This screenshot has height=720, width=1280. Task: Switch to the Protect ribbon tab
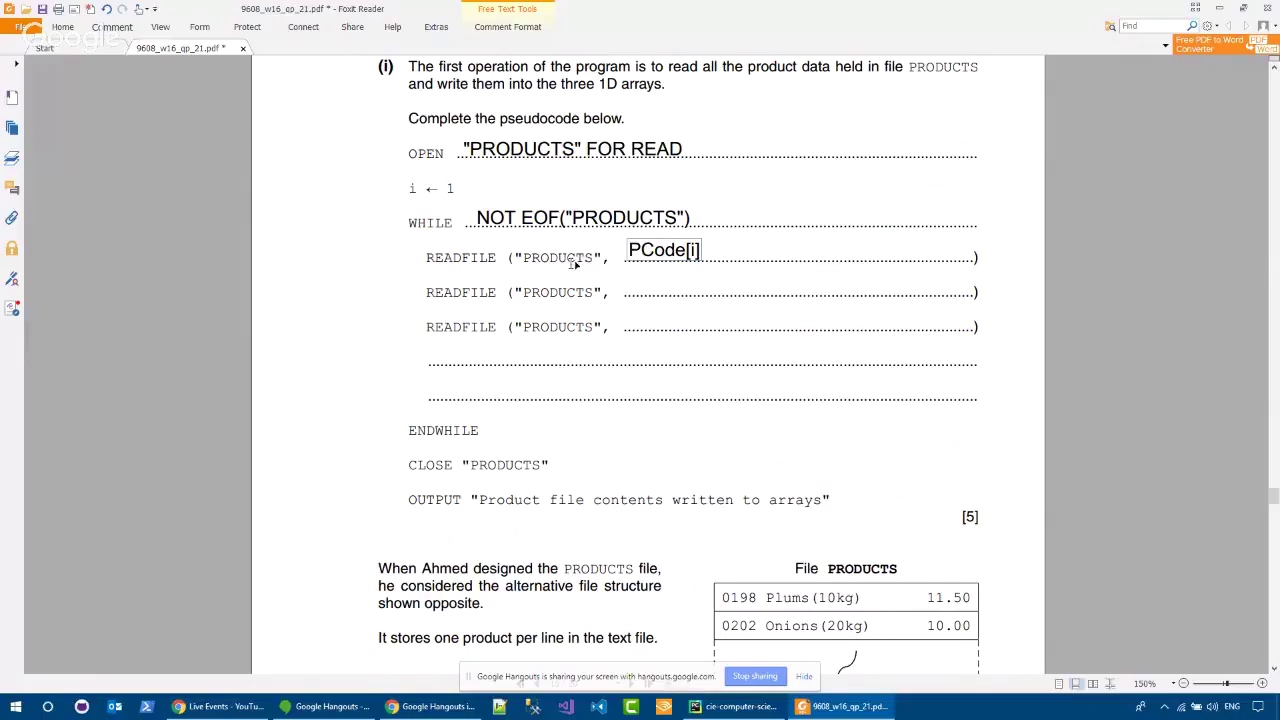[247, 27]
